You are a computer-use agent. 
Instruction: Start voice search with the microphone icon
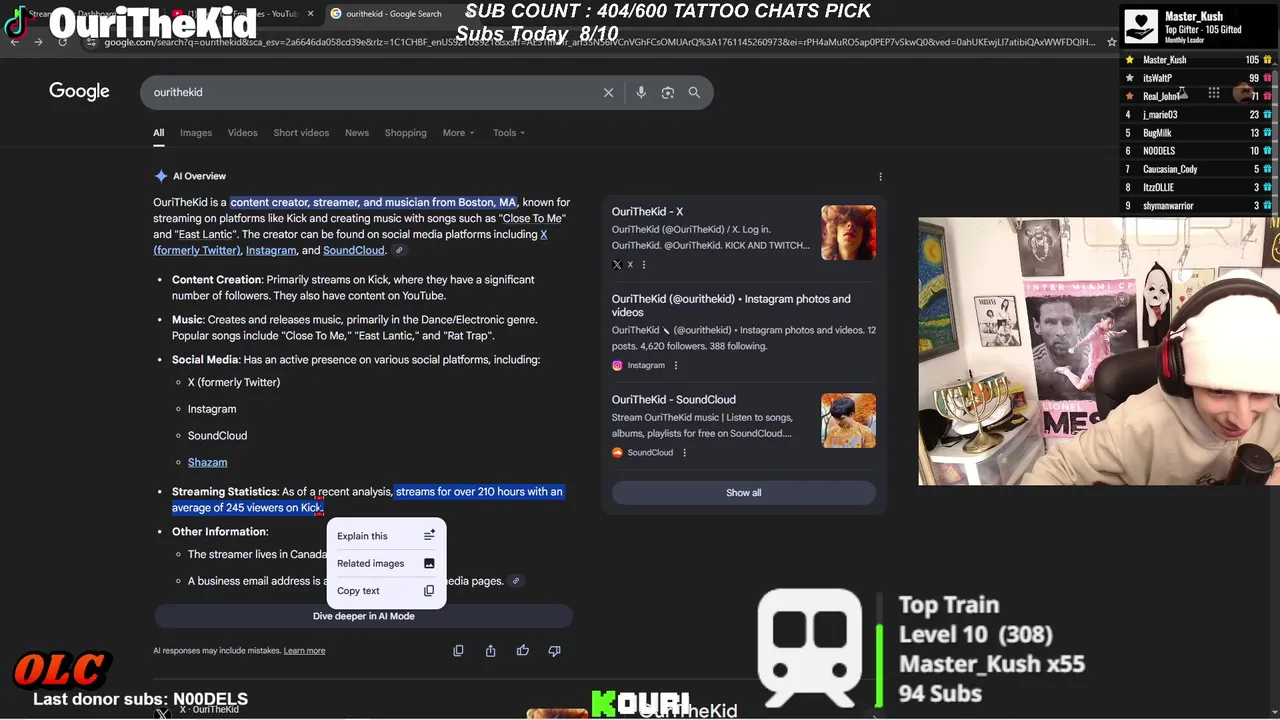(641, 92)
